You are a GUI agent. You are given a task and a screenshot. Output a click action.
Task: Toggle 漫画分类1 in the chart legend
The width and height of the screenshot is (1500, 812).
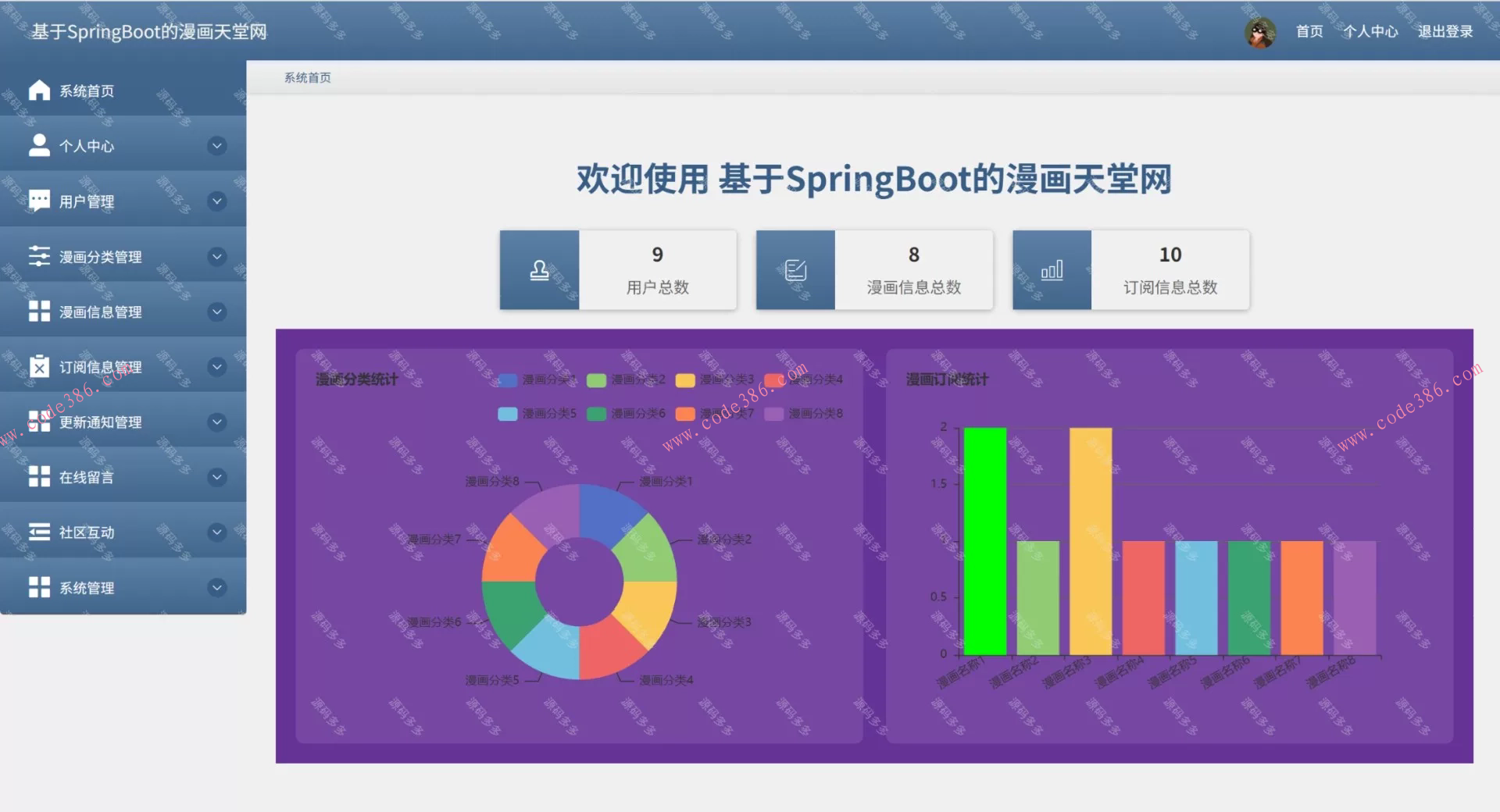(x=537, y=379)
